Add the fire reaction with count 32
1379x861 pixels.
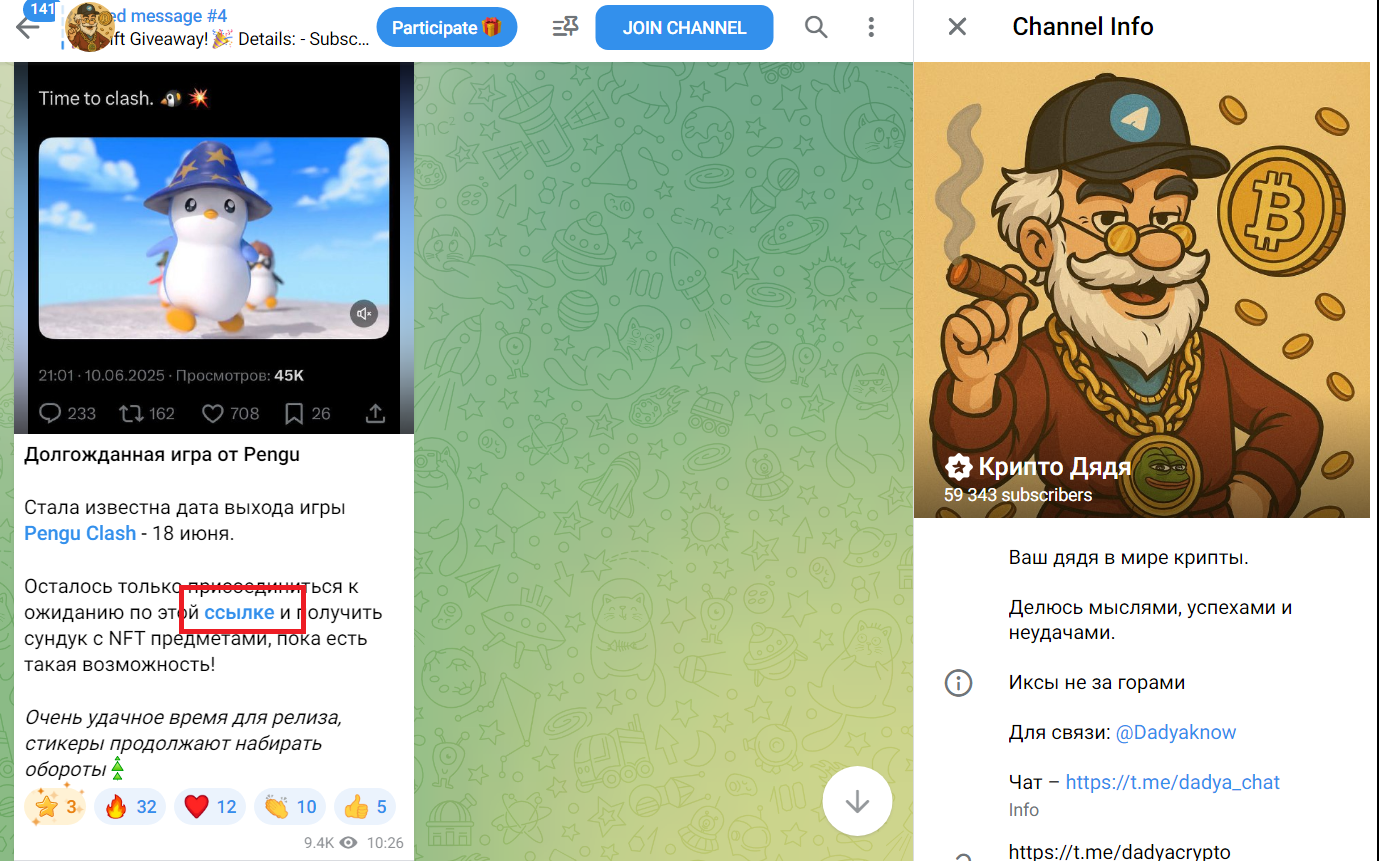pos(131,806)
